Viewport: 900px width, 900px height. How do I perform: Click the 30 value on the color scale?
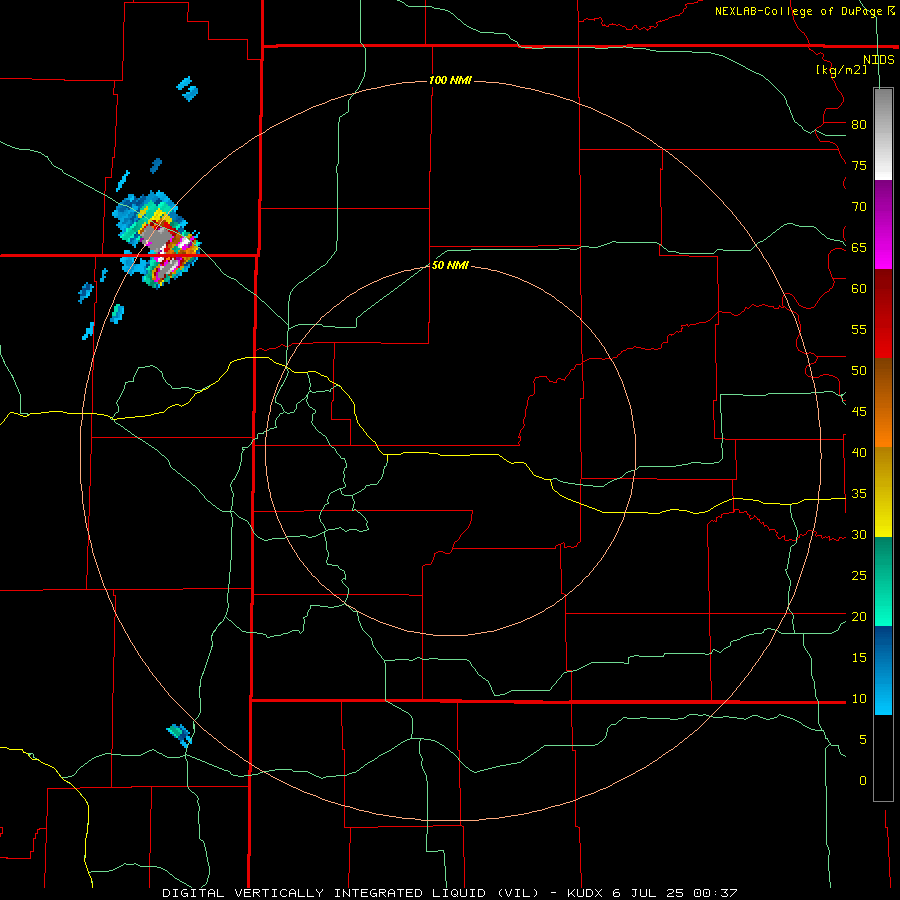click(859, 534)
